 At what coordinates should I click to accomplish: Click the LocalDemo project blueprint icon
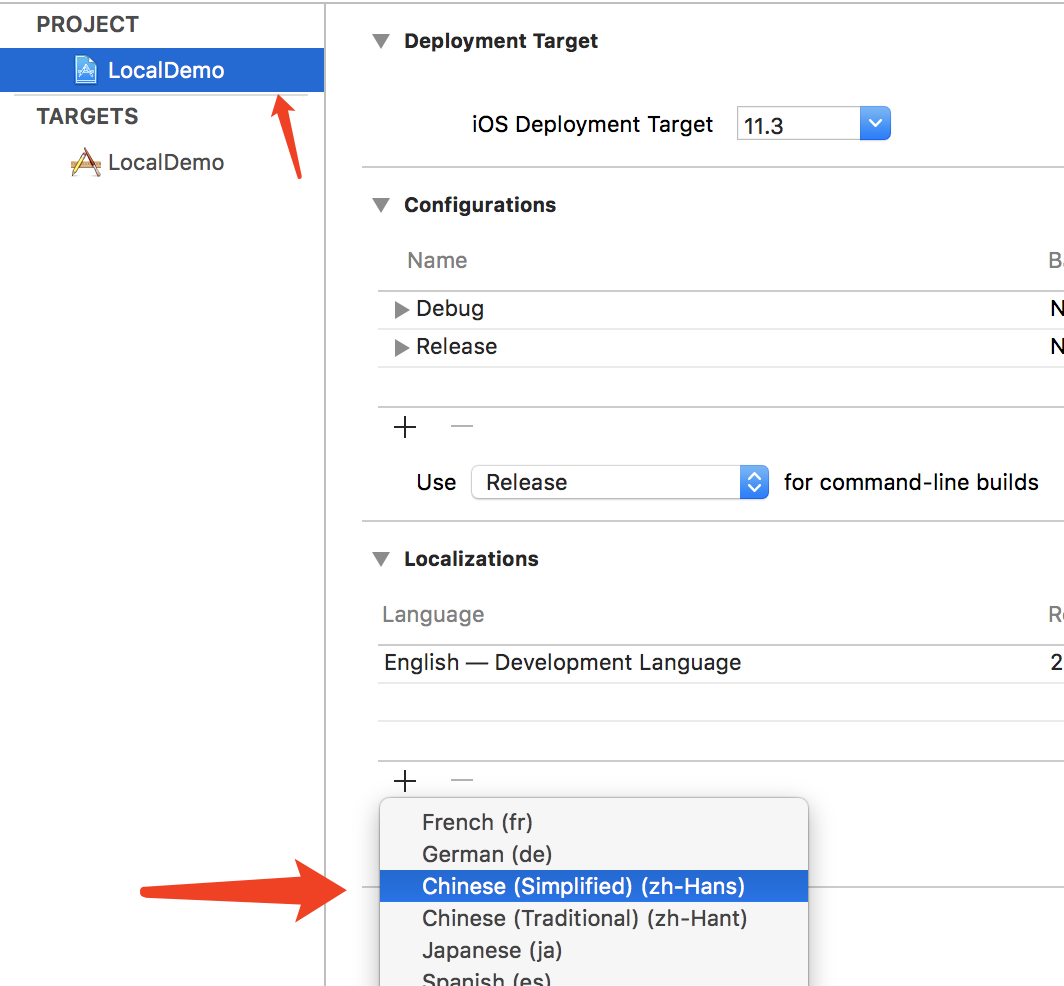coord(86,70)
